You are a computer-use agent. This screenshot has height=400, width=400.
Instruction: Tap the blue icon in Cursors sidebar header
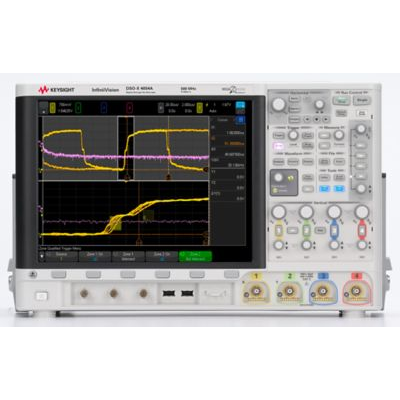(241, 120)
